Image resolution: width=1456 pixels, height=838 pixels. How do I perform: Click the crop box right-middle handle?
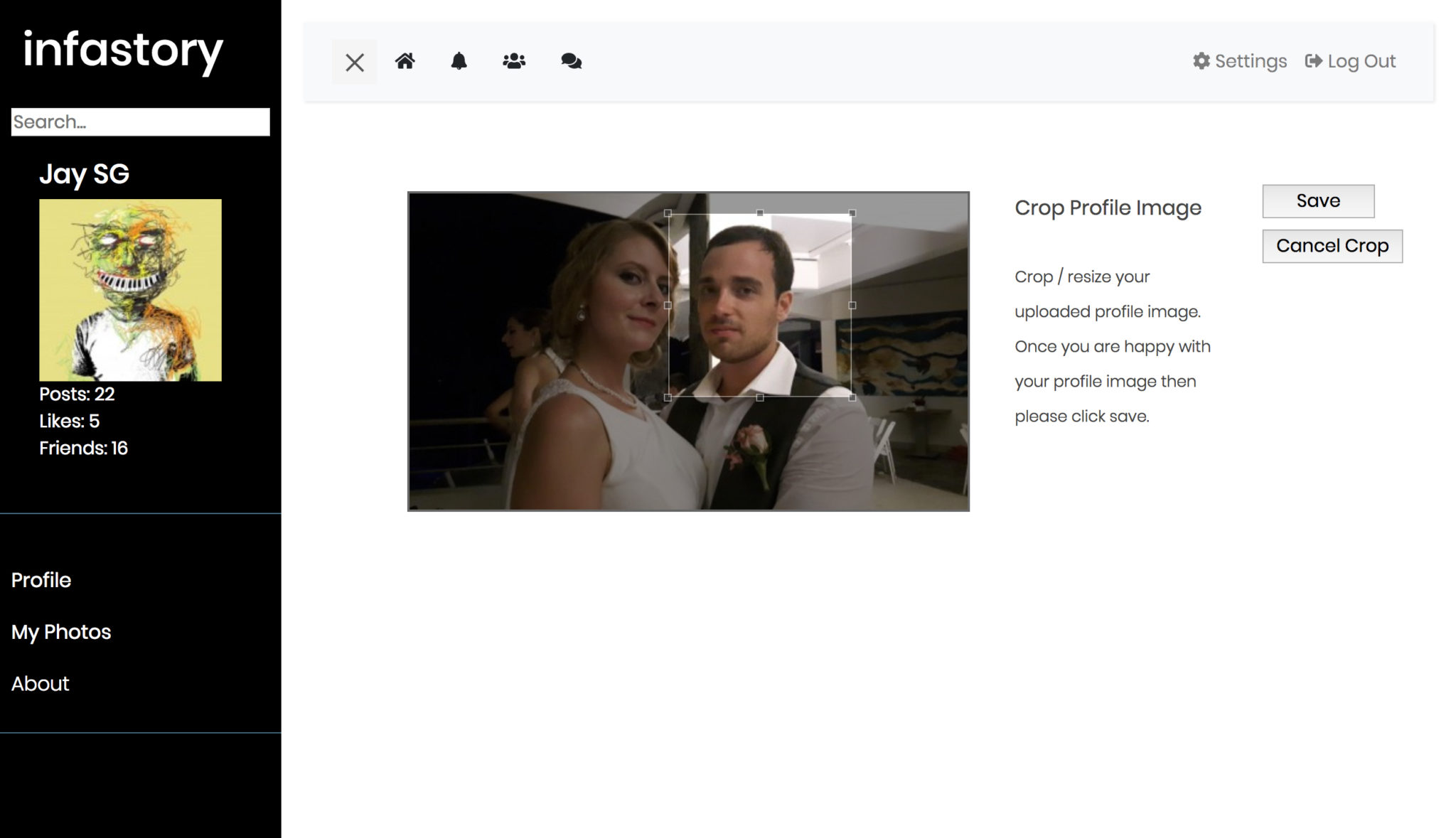(852, 306)
